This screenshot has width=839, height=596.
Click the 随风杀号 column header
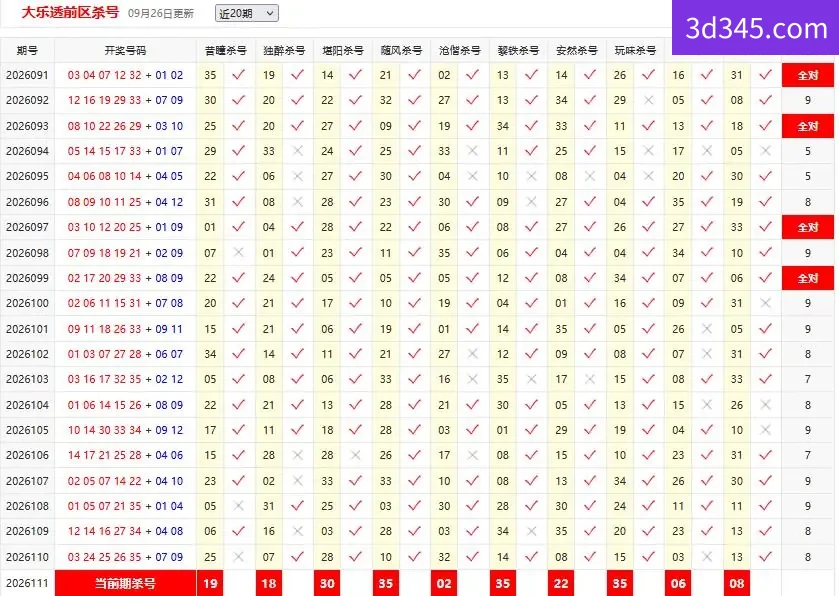(401, 51)
